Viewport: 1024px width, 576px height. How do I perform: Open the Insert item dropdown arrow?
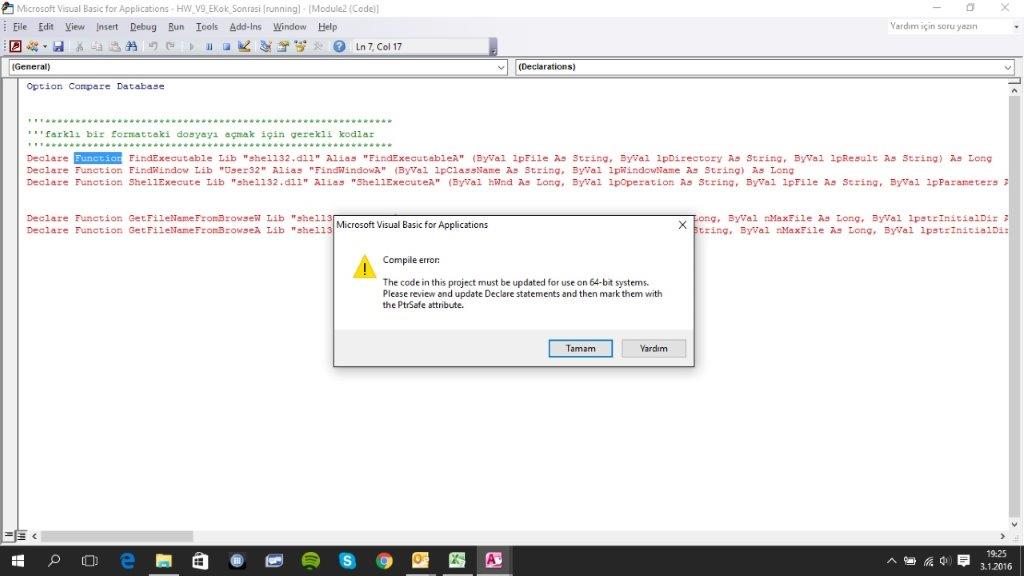point(45,47)
